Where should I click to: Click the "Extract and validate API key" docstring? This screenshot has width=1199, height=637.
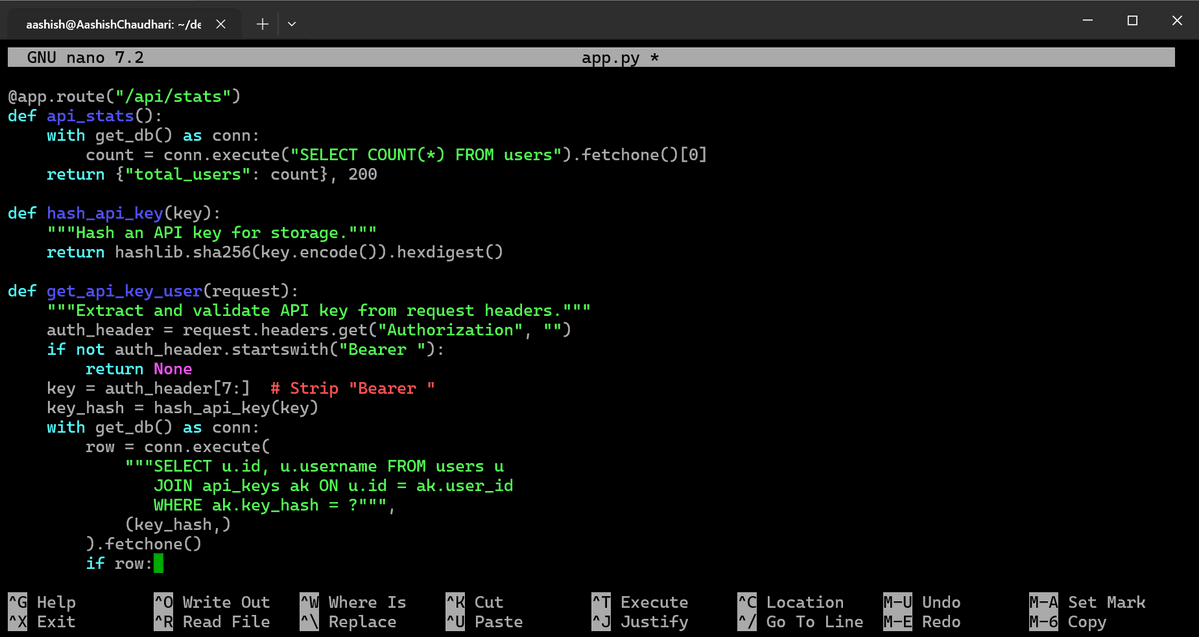(x=319, y=310)
